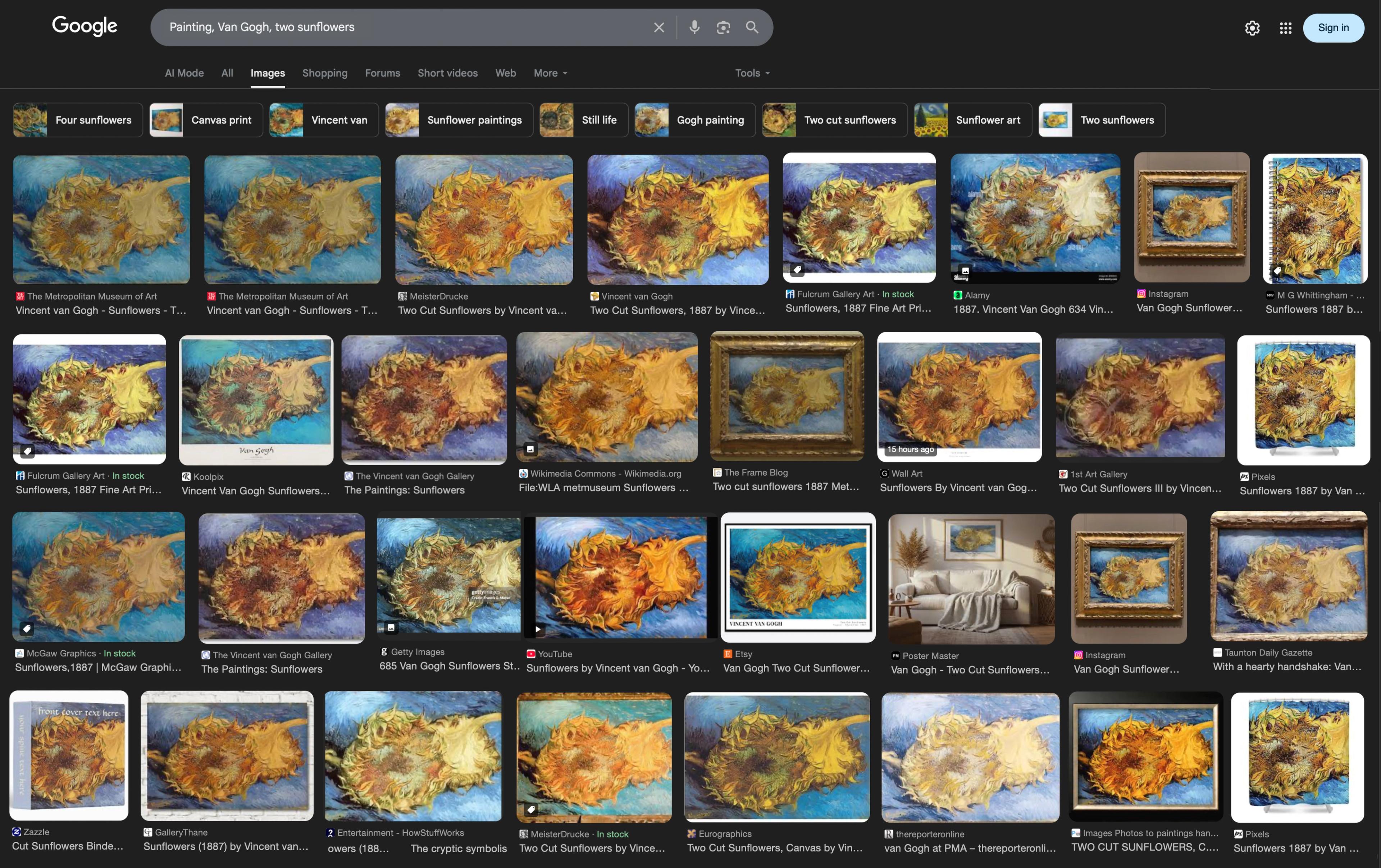Screen dimensions: 1381x868
Task: Click the Metropolitan Museum favicon on first result
Action: pos(20,296)
